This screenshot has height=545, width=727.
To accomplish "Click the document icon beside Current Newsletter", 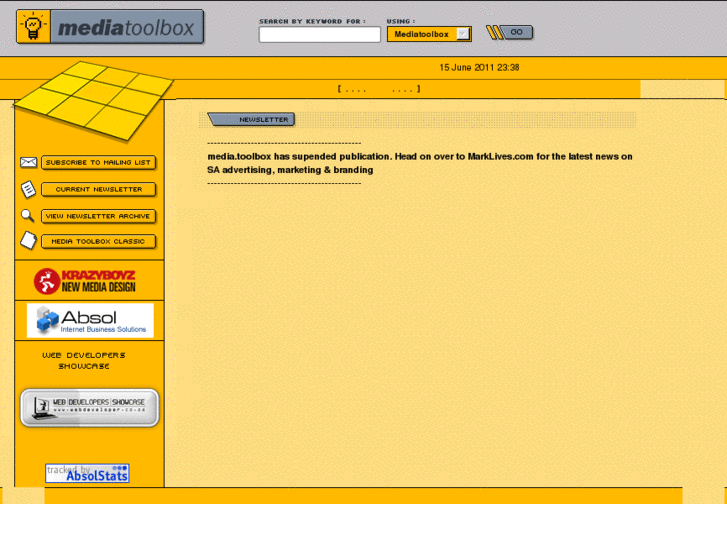I will [28, 189].
